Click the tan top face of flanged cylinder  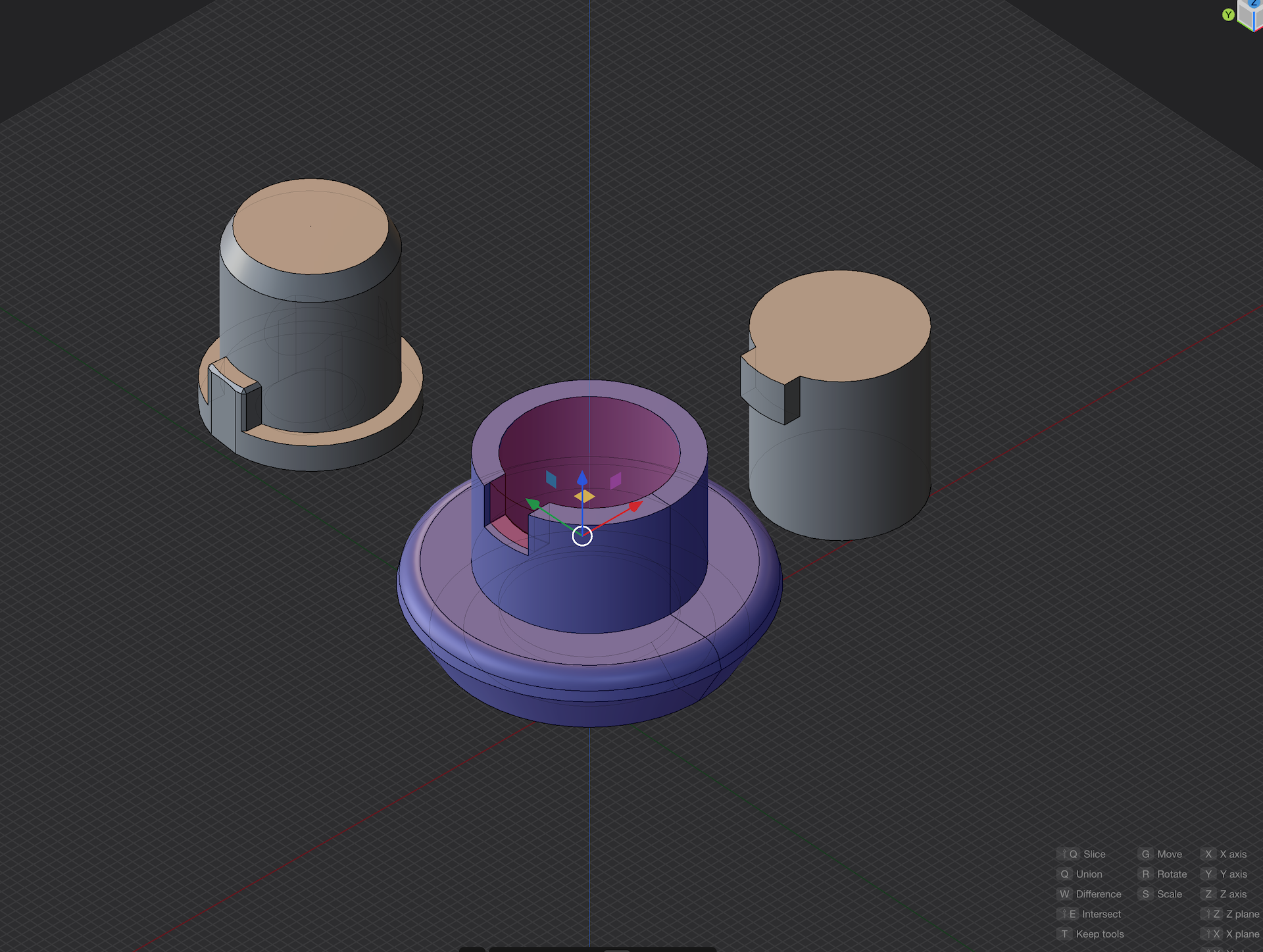point(310,226)
